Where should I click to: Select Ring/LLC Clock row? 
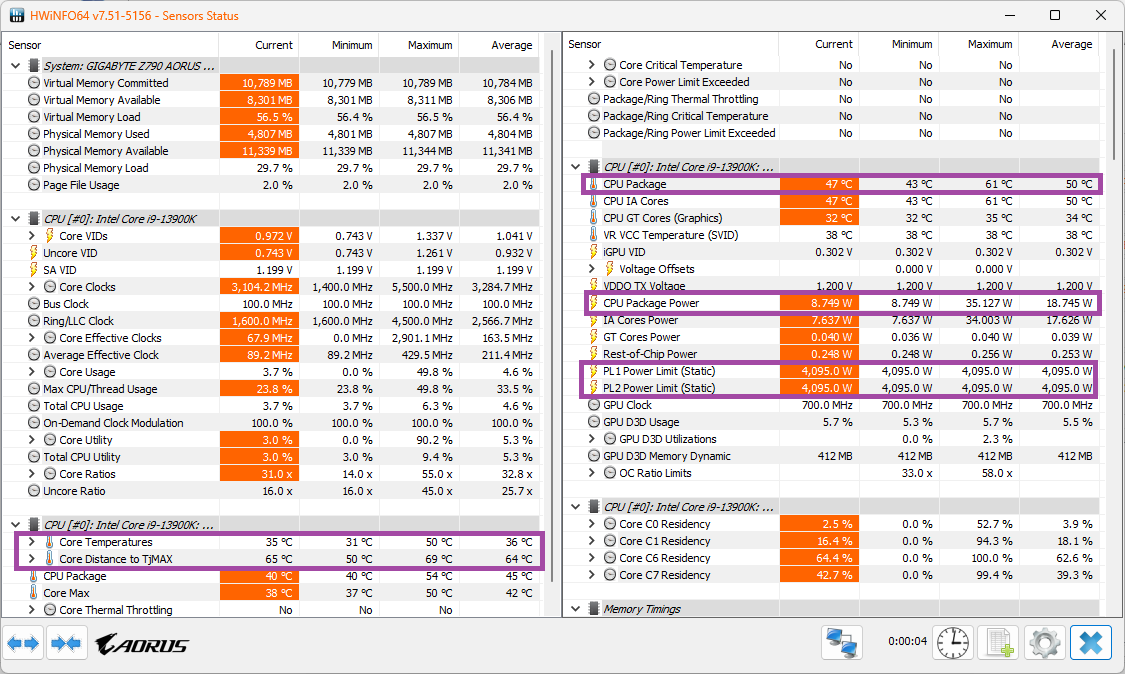click(x=271, y=321)
